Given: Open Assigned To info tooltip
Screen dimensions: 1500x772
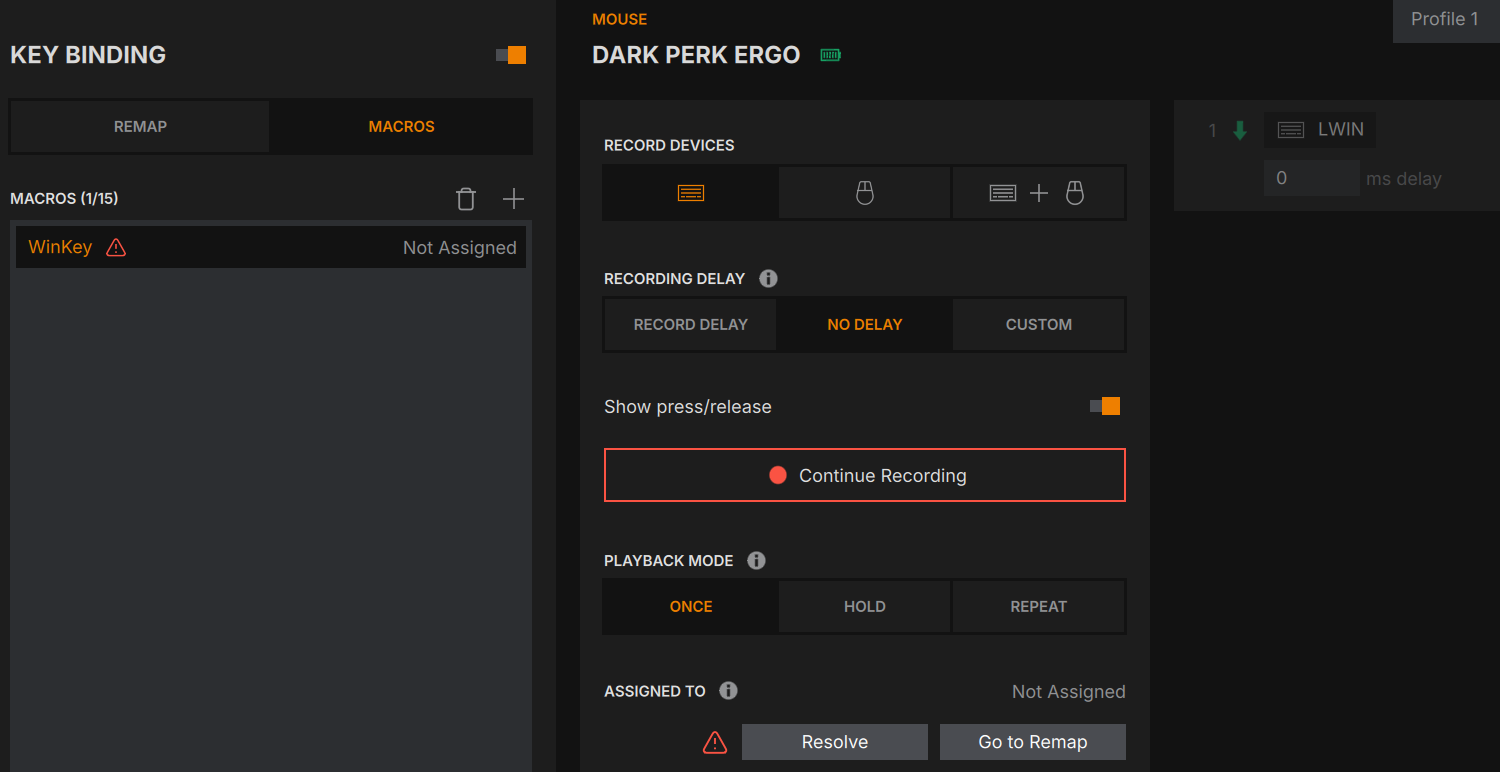Looking at the screenshot, I should point(728,691).
